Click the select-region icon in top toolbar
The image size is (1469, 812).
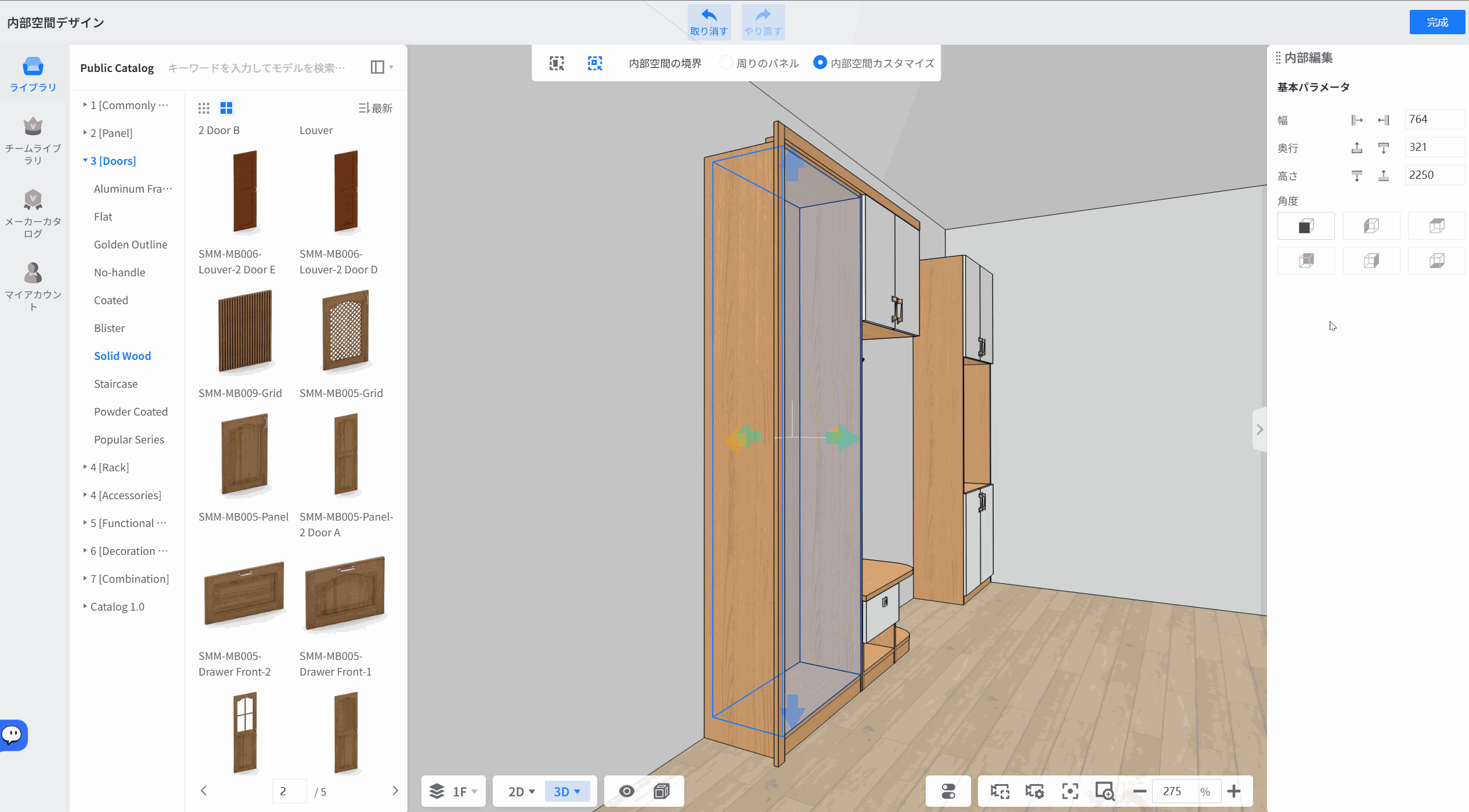click(x=557, y=63)
